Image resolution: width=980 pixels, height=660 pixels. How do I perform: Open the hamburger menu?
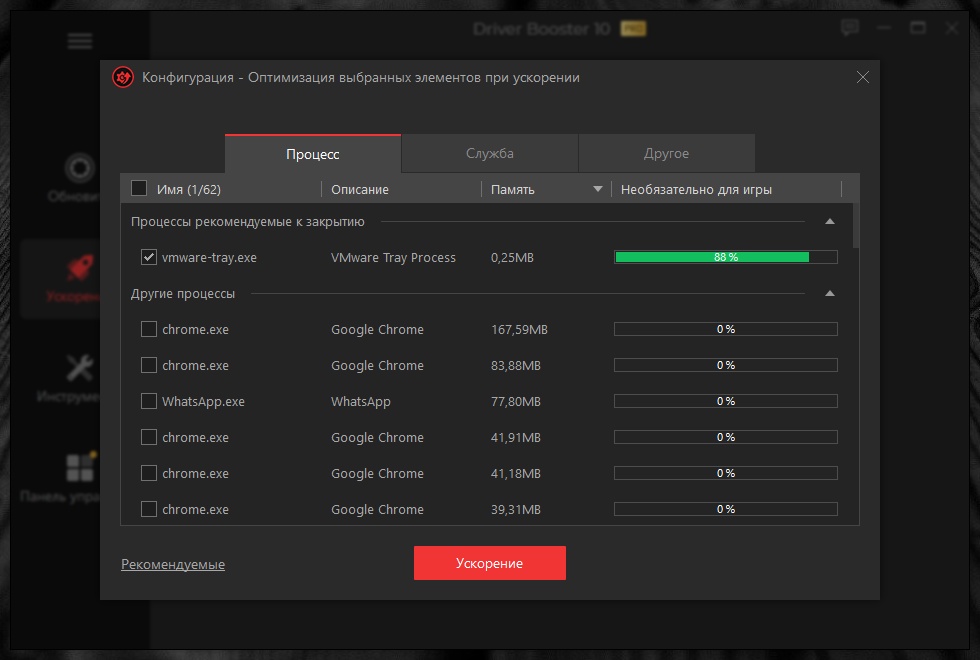click(x=79, y=41)
